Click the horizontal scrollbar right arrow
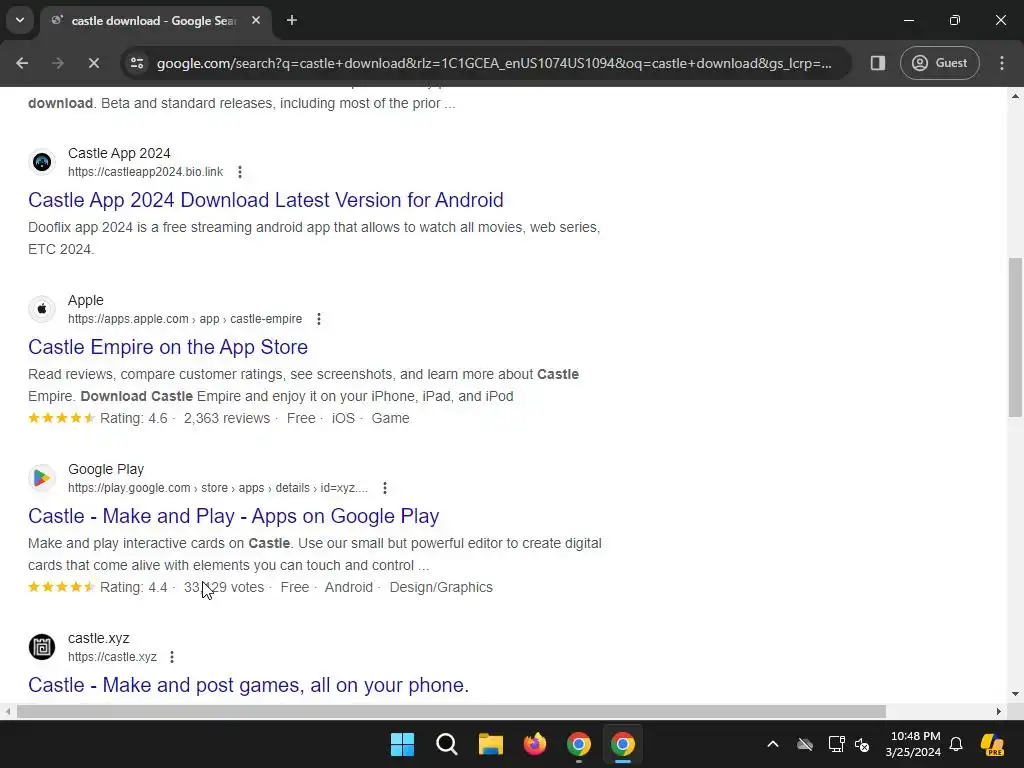1024x768 pixels. [999, 711]
